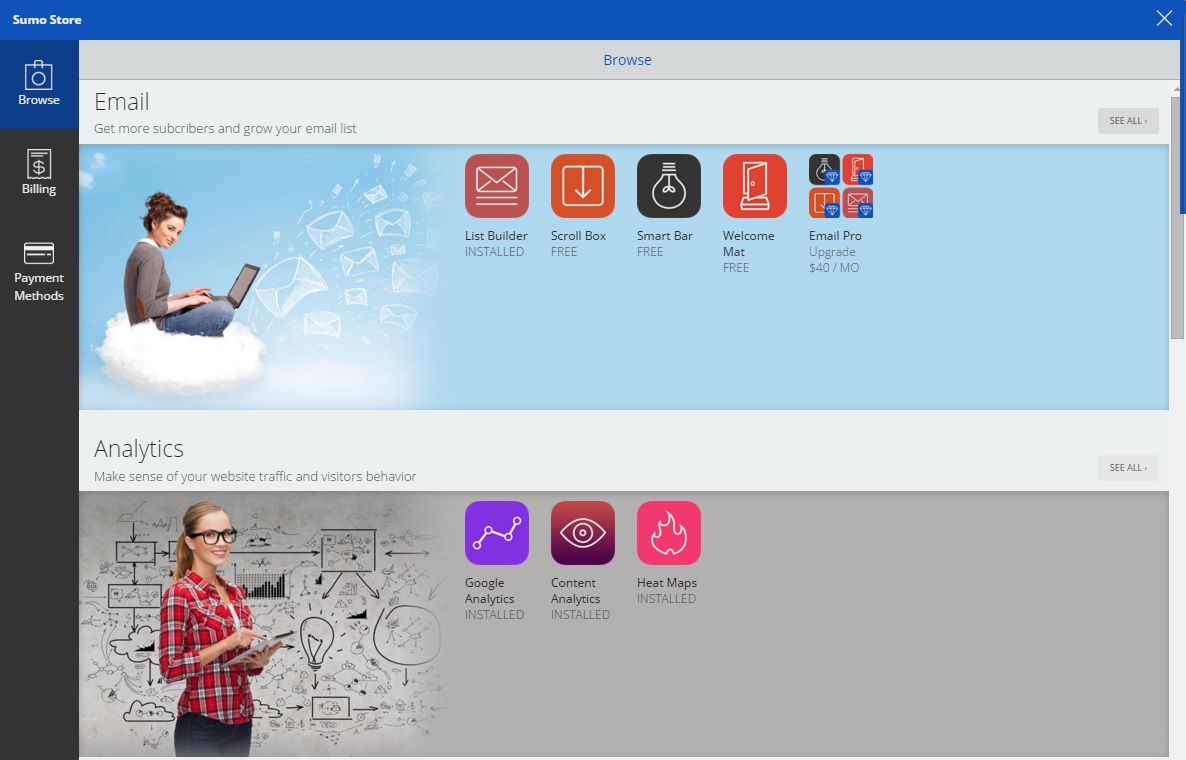Open the Google Analytics app icon
The width and height of the screenshot is (1186, 760).
[x=497, y=533]
